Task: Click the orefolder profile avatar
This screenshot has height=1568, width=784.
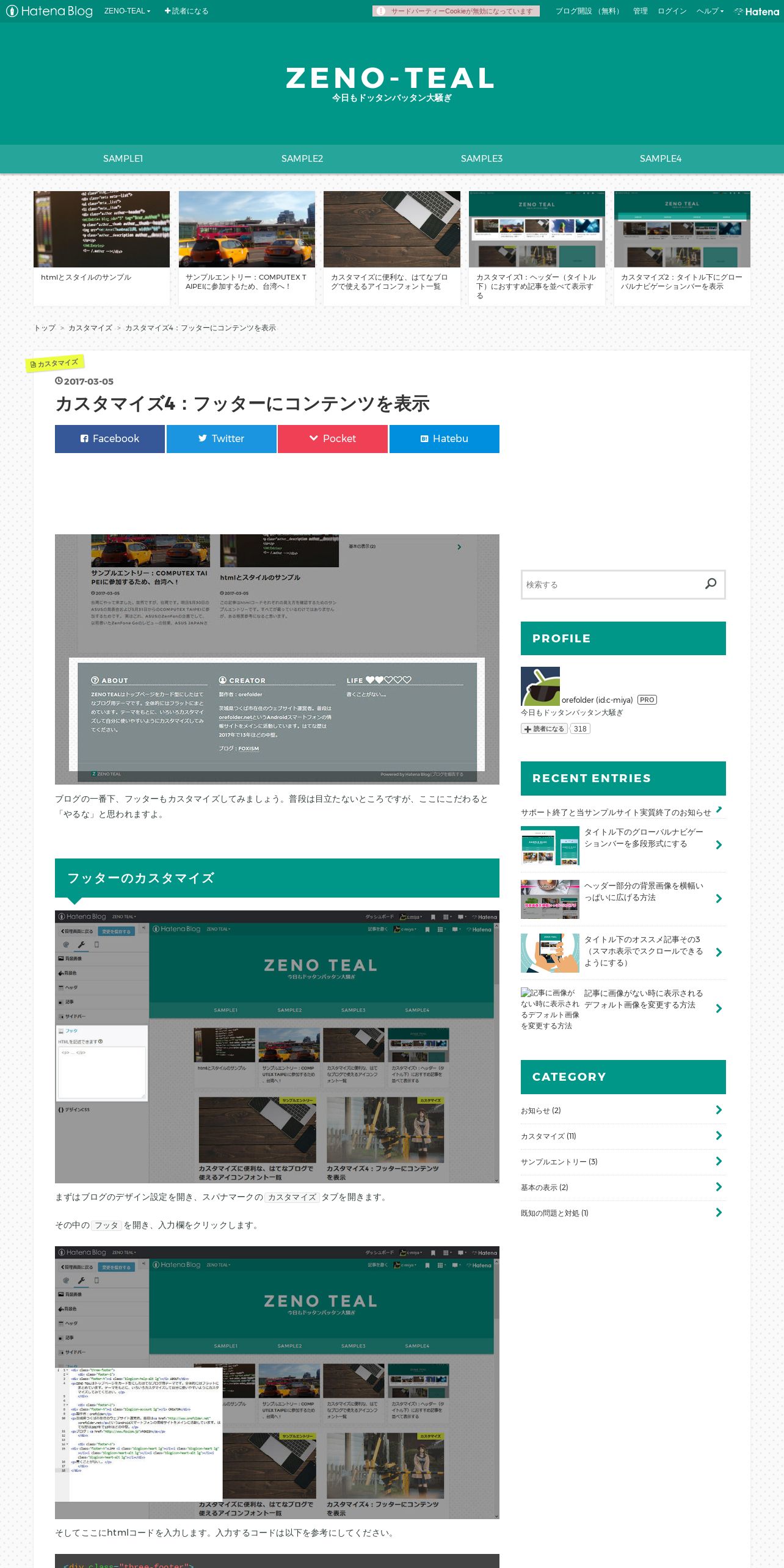Action: click(540, 686)
